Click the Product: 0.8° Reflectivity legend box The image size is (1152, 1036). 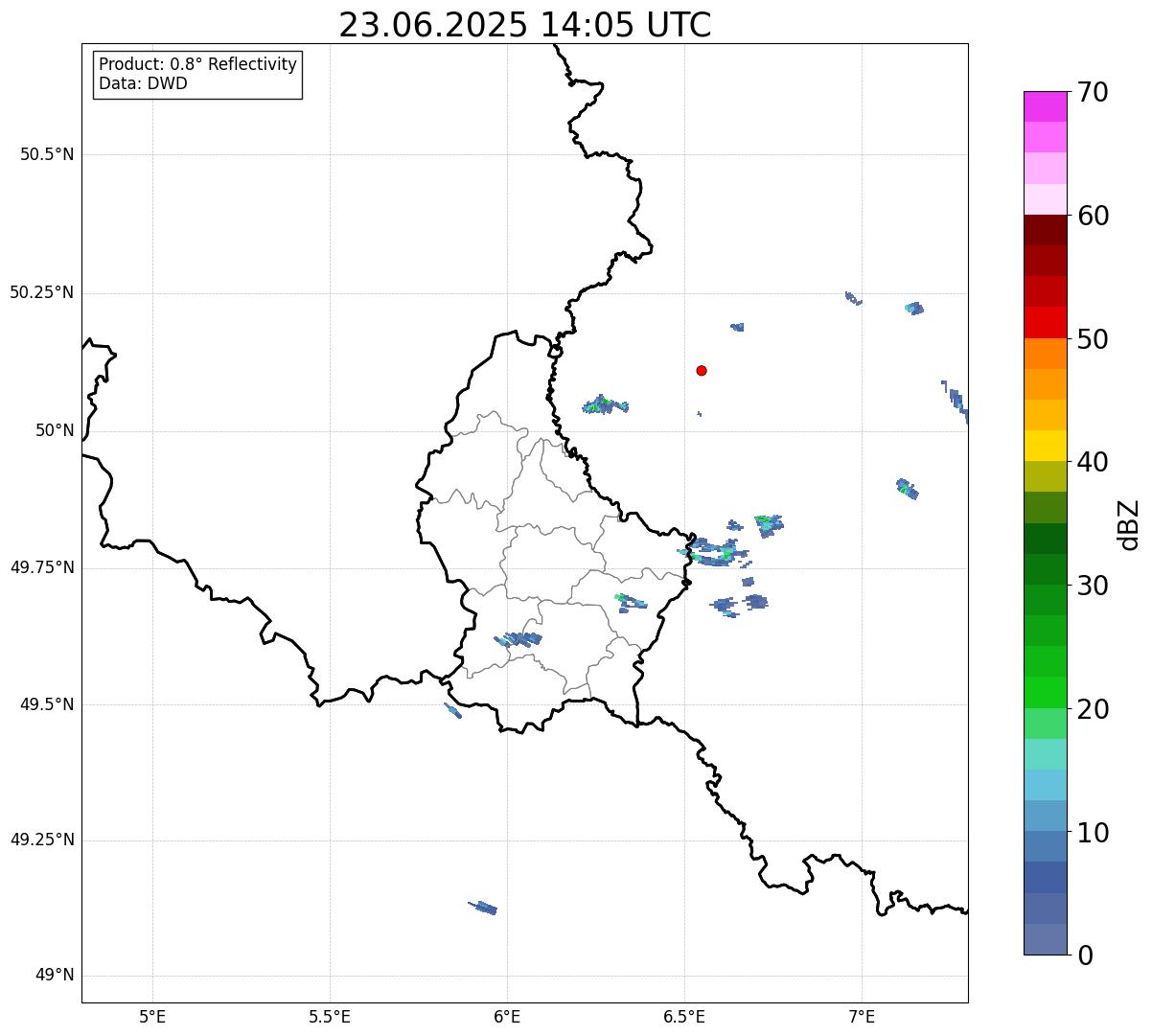click(x=198, y=74)
